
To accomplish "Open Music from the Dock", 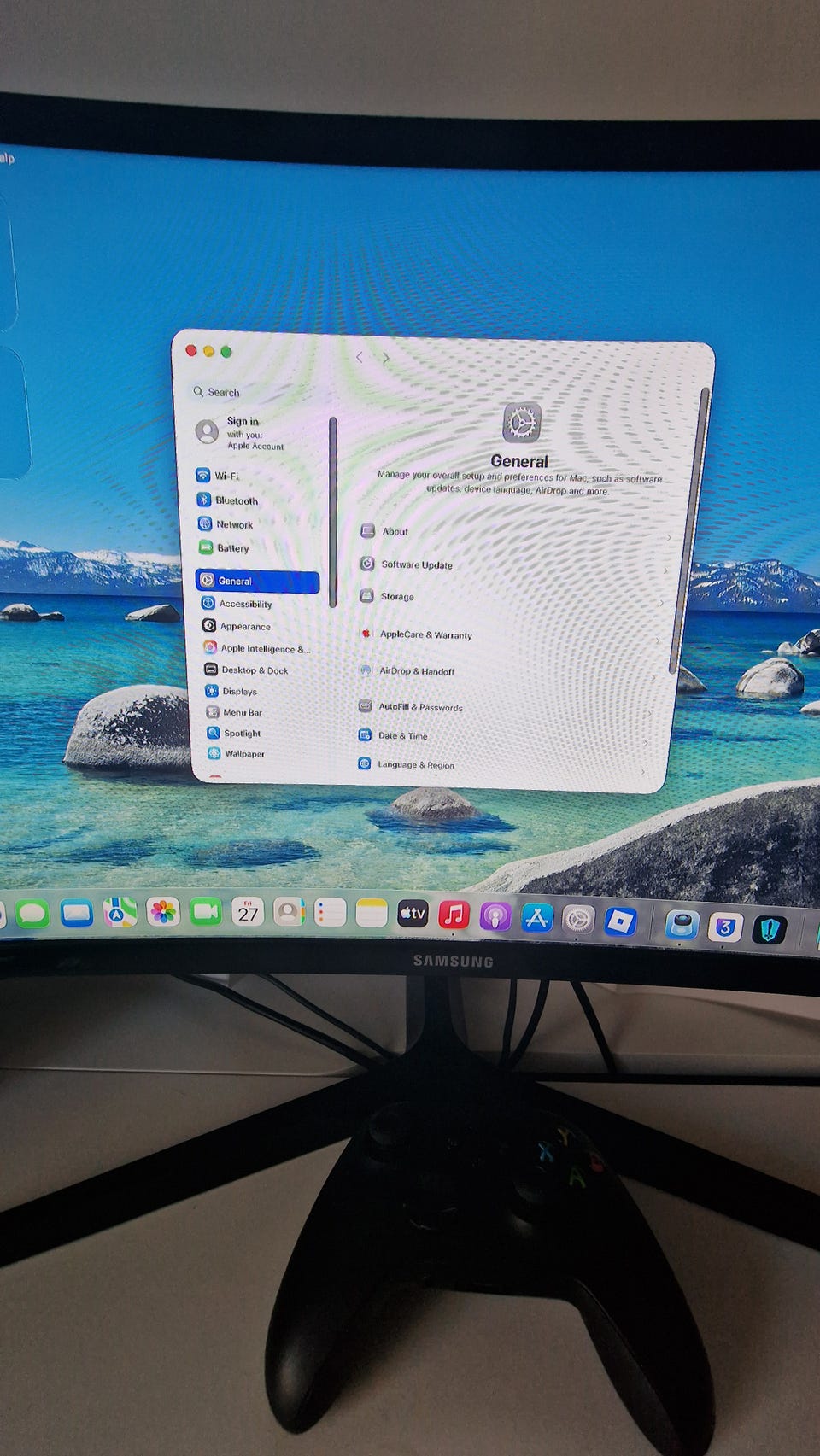I will 454,915.
